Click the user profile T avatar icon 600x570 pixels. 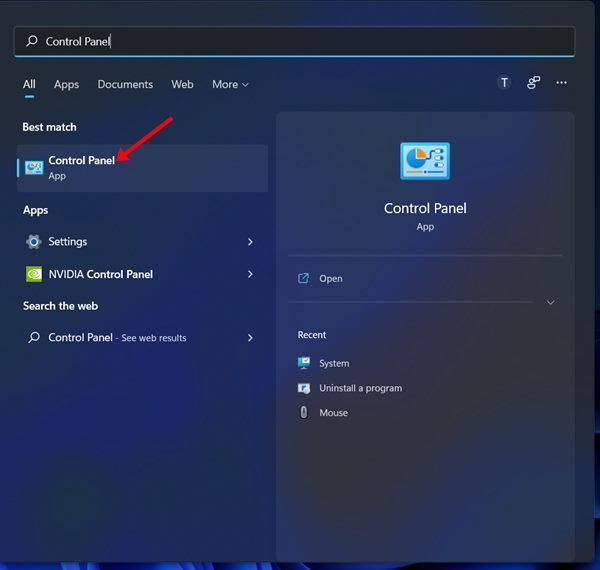pyautogui.click(x=504, y=84)
